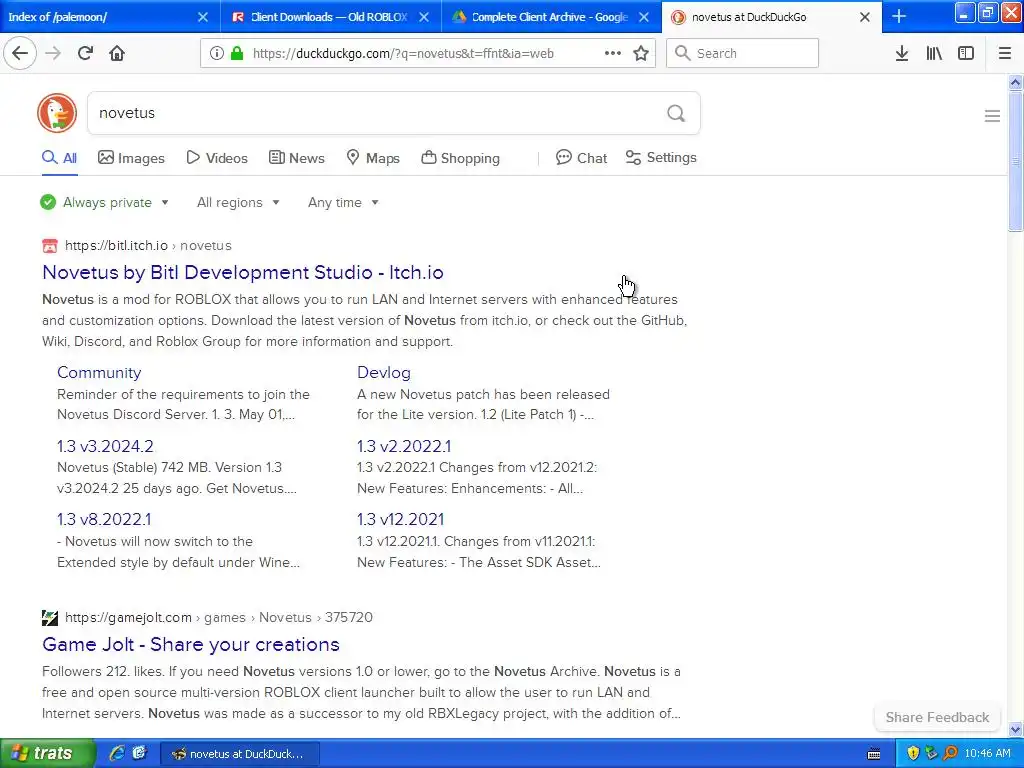This screenshot has width=1024, height=768.
Task: Open the 'Always private' dropdown
Action: [x=104, y=202]
